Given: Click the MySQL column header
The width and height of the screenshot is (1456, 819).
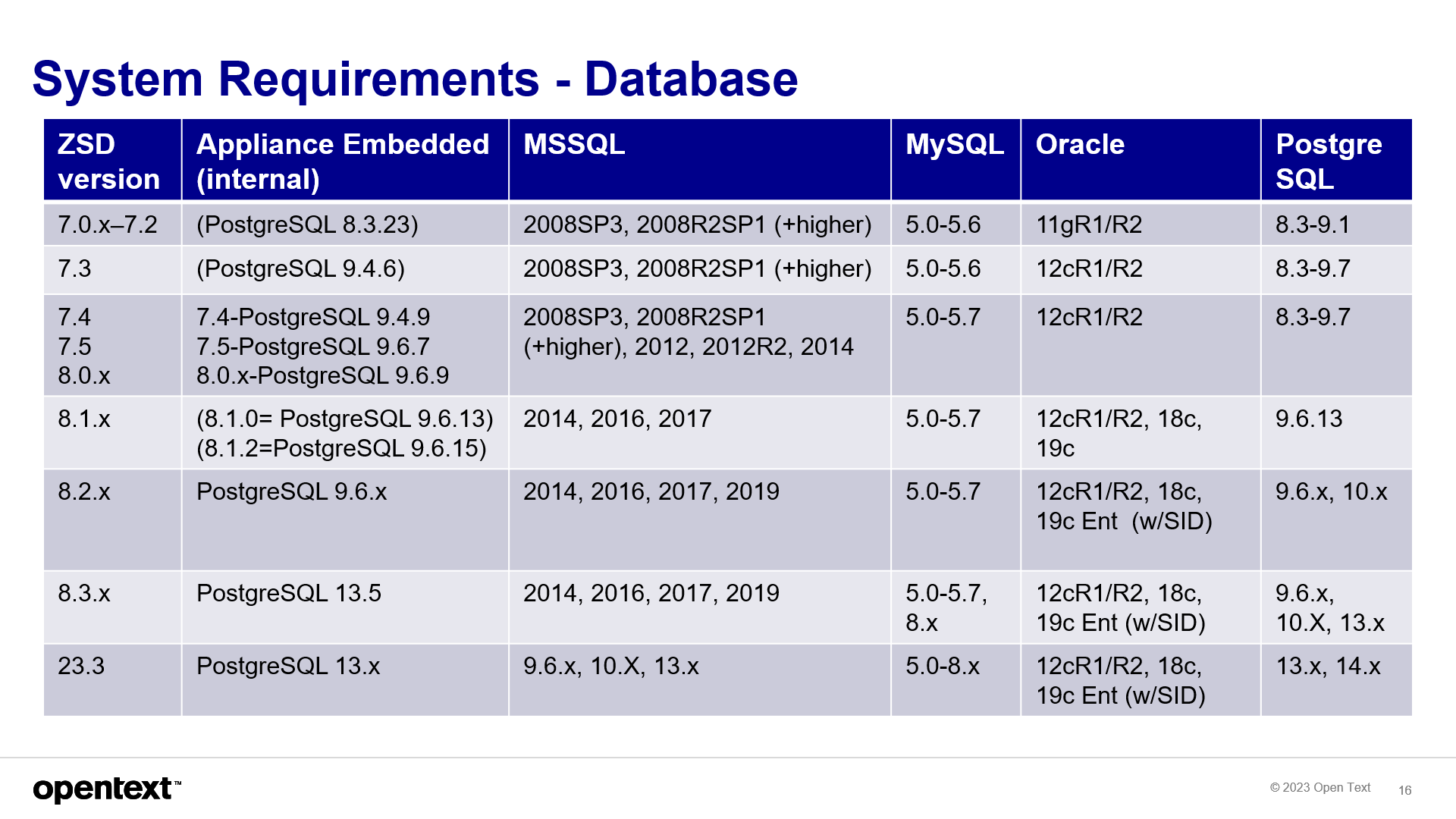Looking at the screenshot, I should coord(955,160).
